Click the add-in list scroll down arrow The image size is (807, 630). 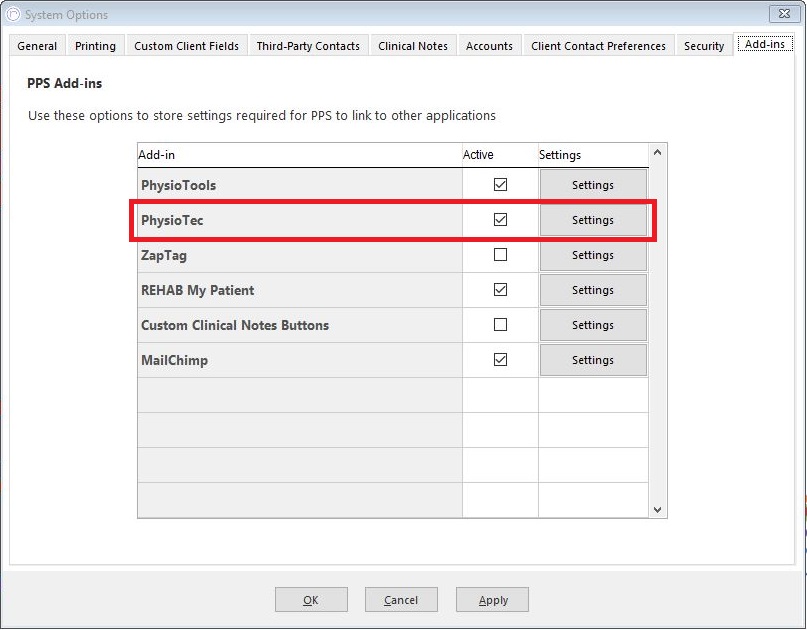(x=657, y=510)
